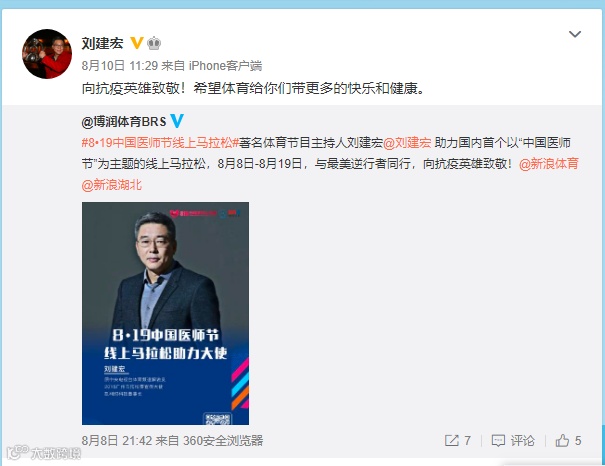Open Liu Jianhong's round profile avatar
Screen dimensions: 605x466
click(47, 54)
